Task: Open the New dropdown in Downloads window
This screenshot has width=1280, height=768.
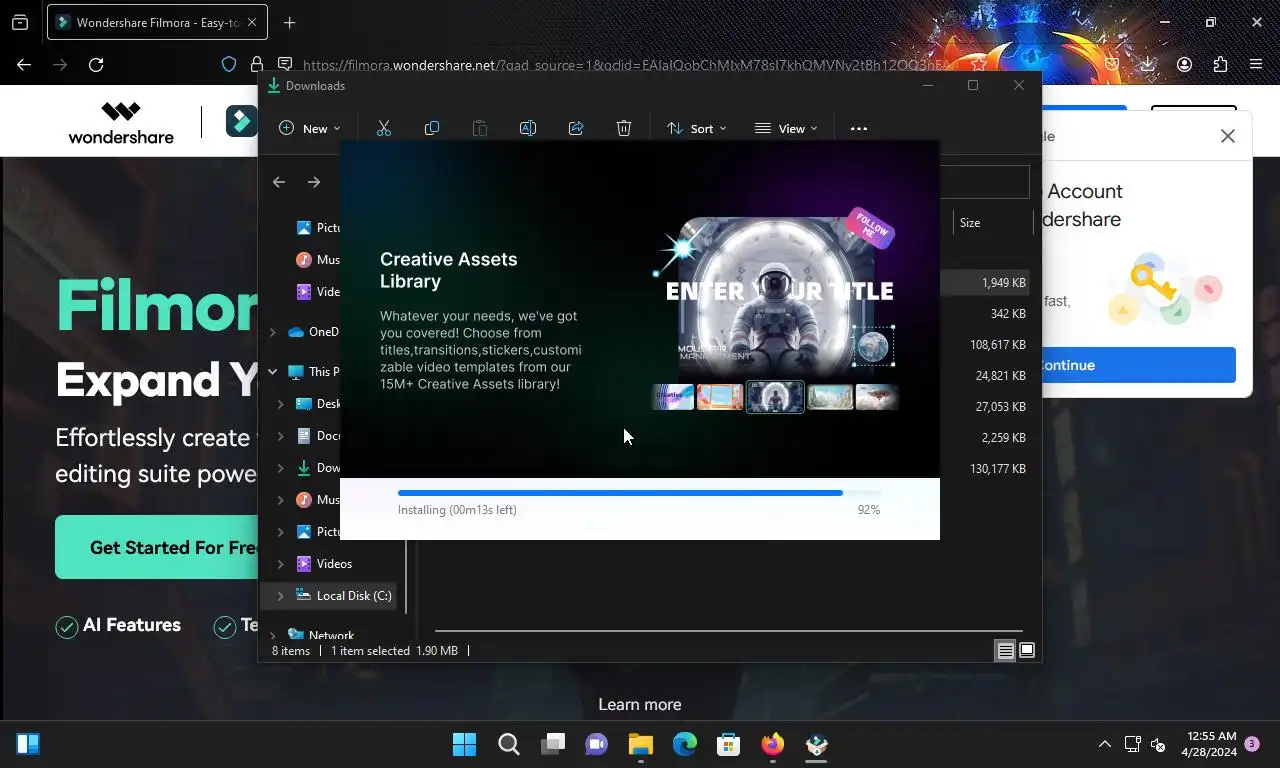Action: pos(309,128)
